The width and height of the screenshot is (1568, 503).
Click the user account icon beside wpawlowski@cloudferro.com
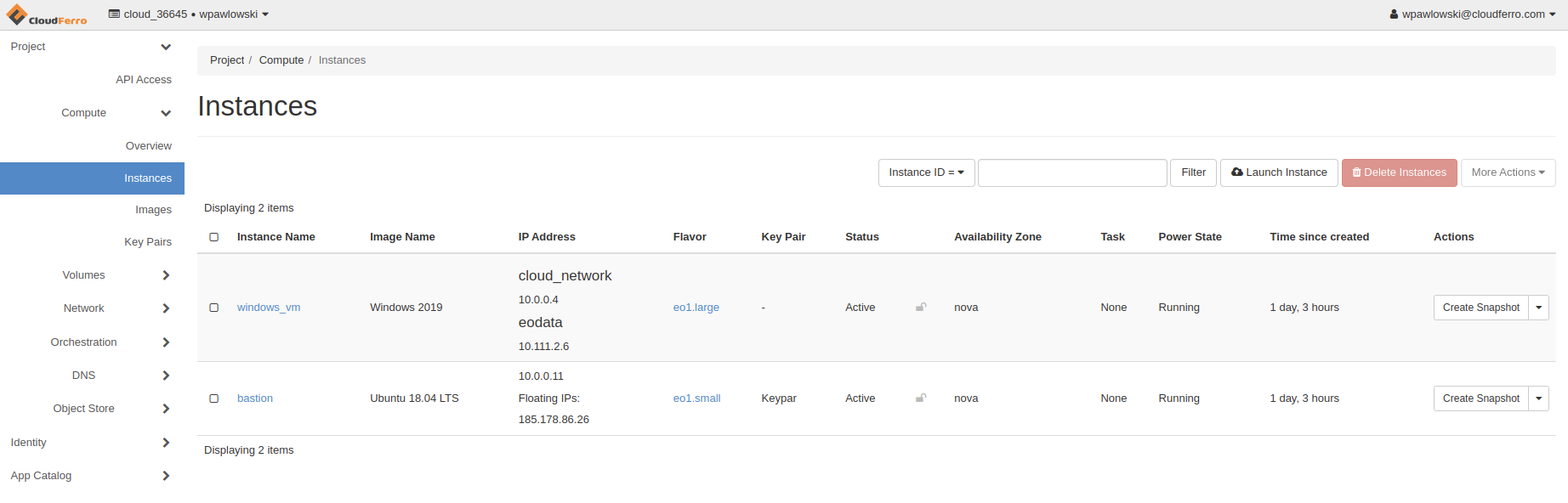click(x=1394, y=14)
